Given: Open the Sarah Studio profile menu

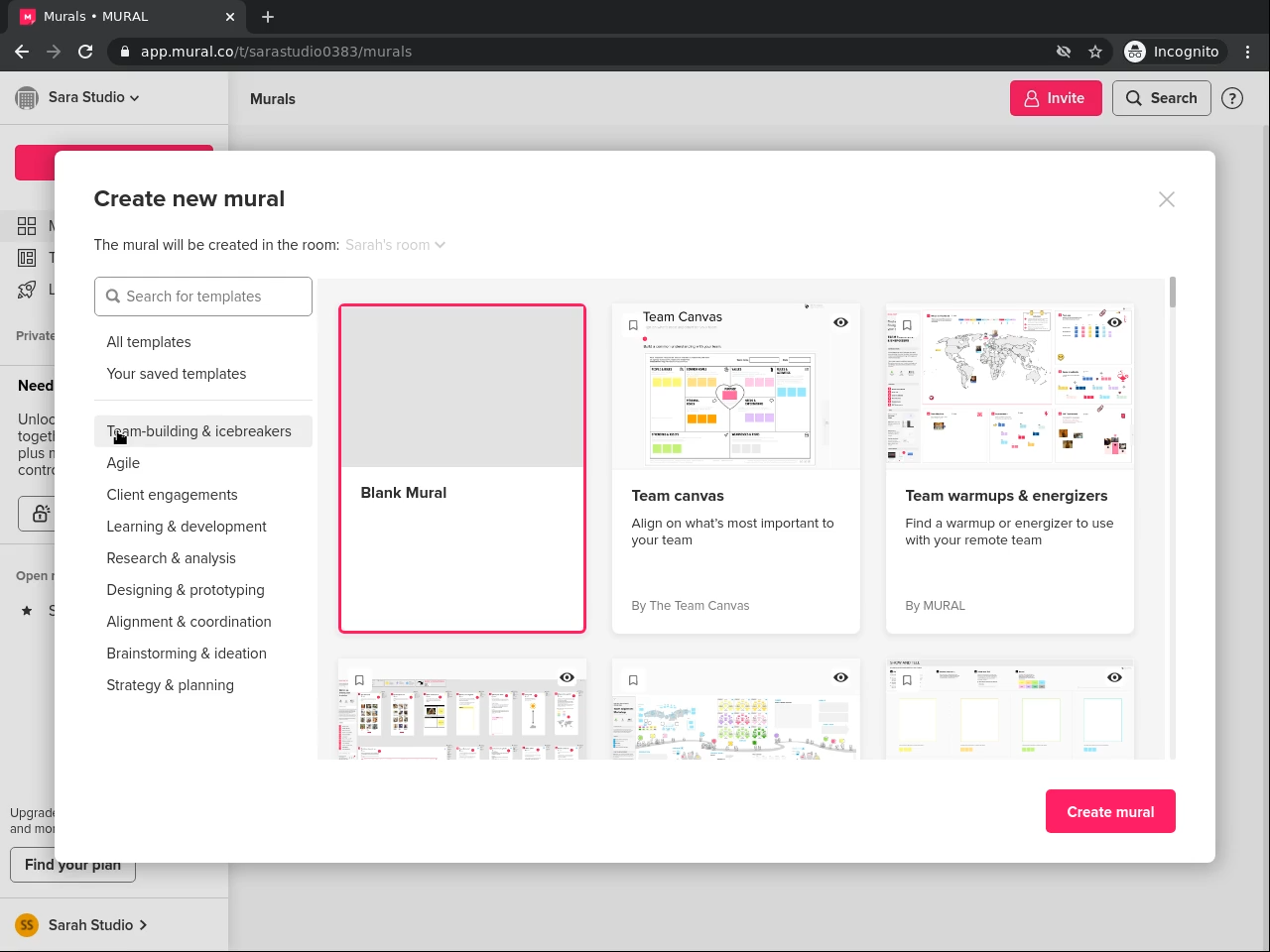Looking at the screenshot, I should click(97, 925).
